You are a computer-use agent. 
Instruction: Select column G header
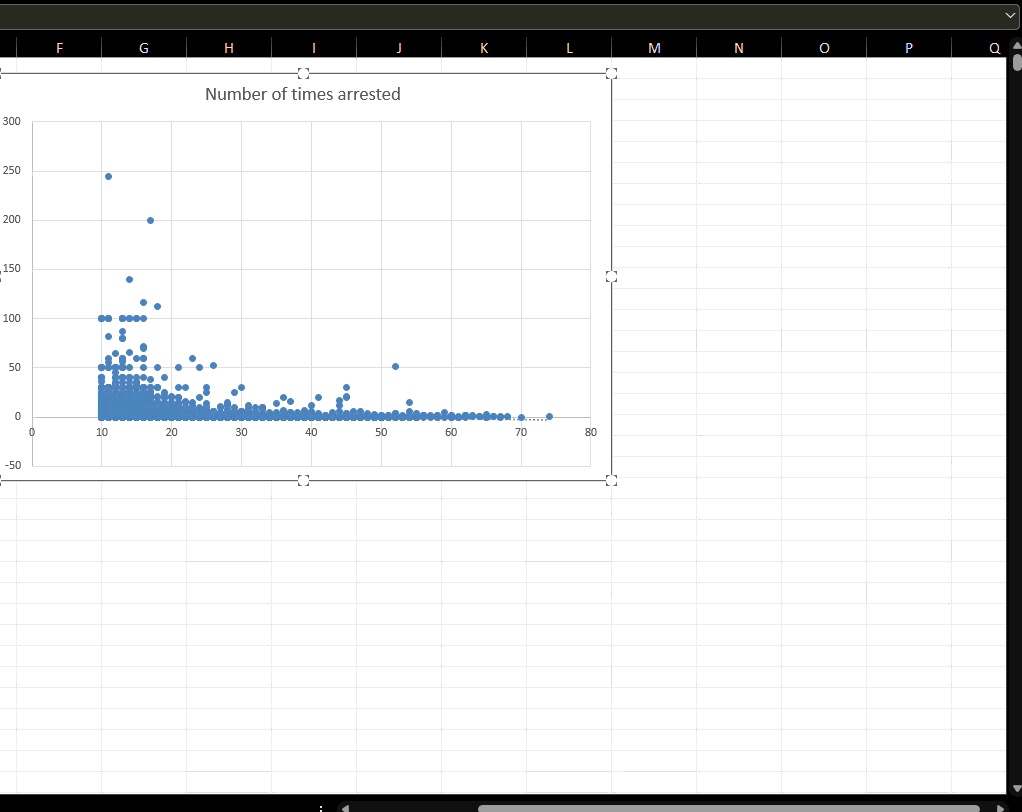(x=144, y=47)
